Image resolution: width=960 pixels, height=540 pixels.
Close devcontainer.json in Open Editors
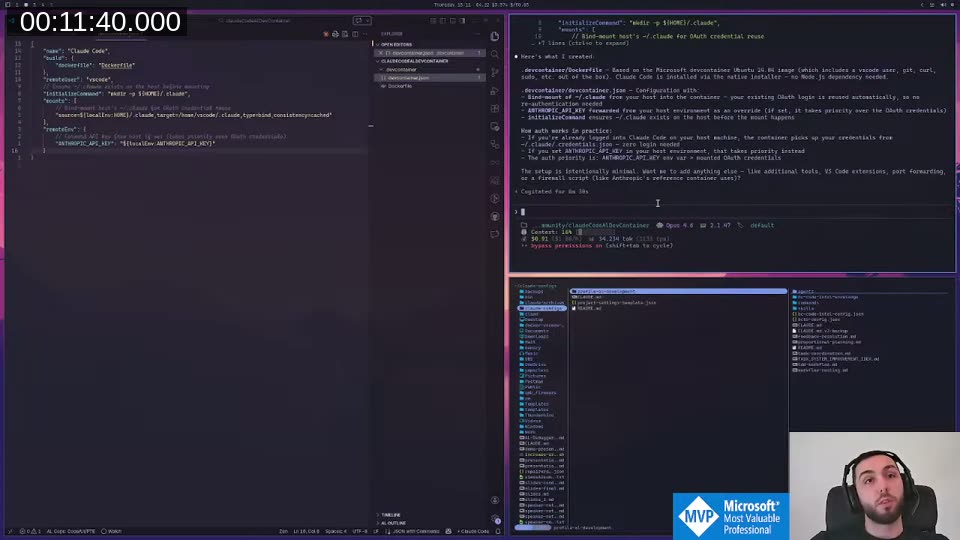tap(380, 53)
